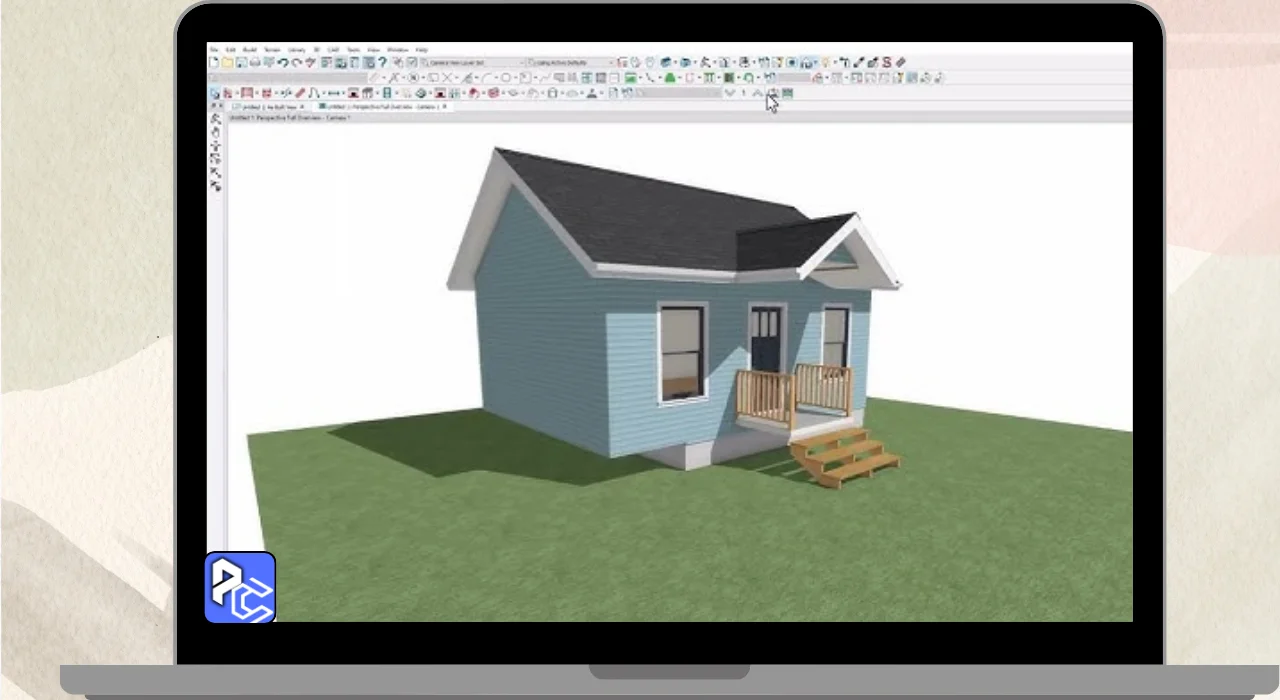Click the down floor chevron arrow
The height and width of the screenshot is (700, 1280).
click(730, 93)
